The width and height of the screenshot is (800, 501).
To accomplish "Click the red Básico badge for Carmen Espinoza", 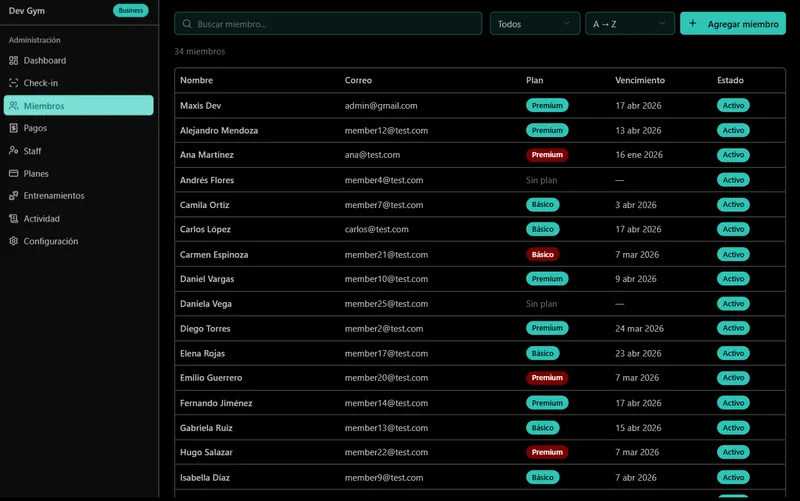I will (543, 254).
